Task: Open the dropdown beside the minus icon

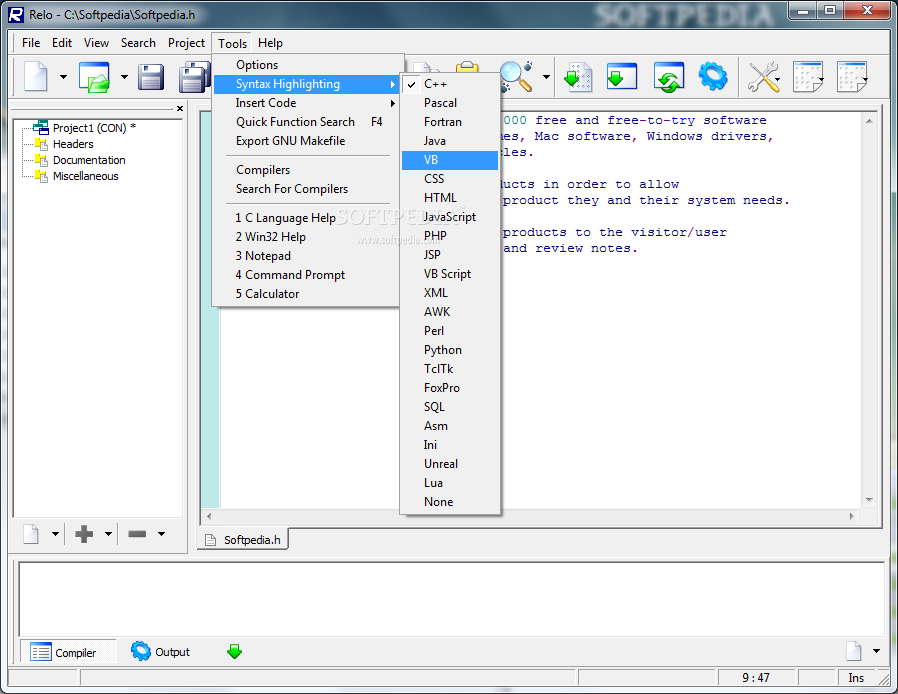Action: [x=162, y=534]
